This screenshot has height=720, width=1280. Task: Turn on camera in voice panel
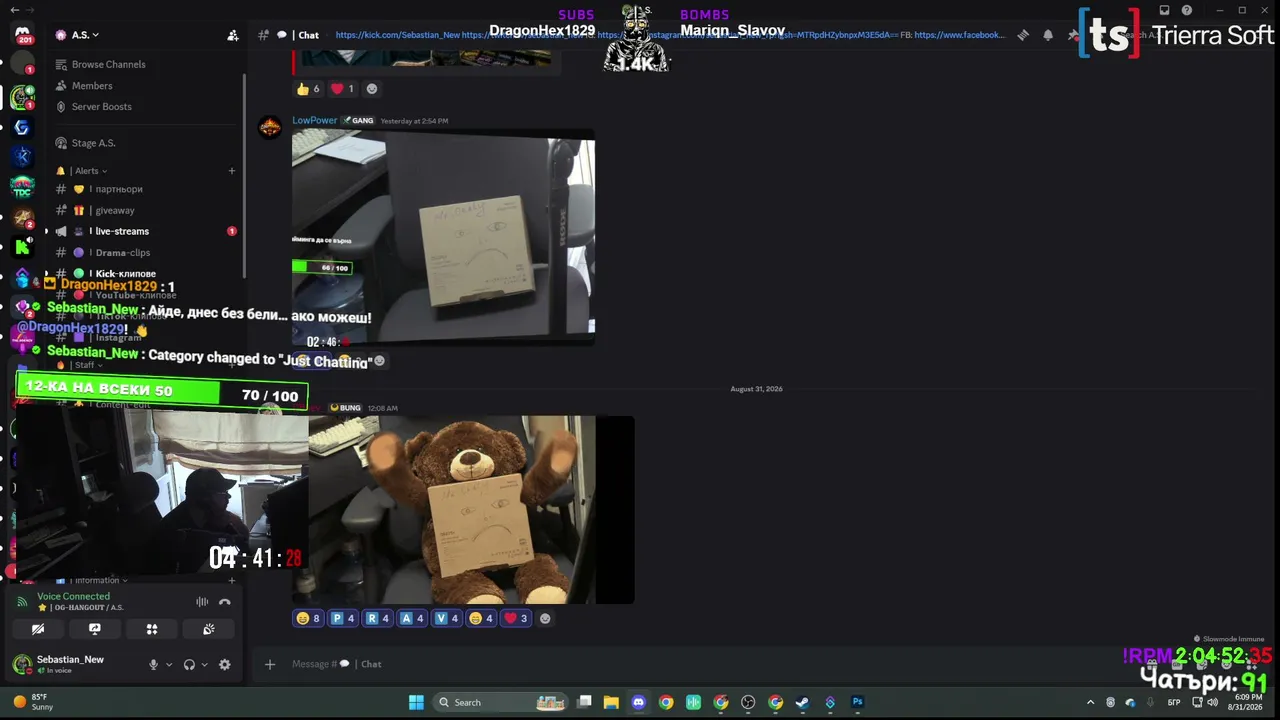[38, 629]
